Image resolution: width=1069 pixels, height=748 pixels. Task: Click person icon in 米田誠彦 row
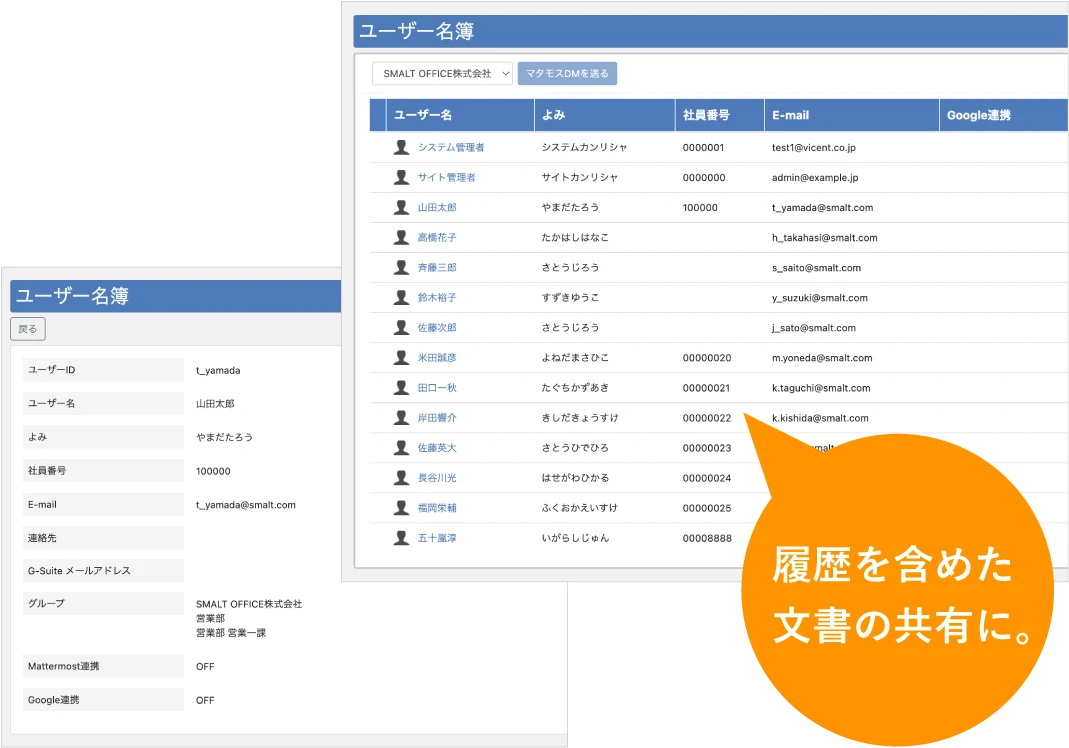click(x=401, y=357)
